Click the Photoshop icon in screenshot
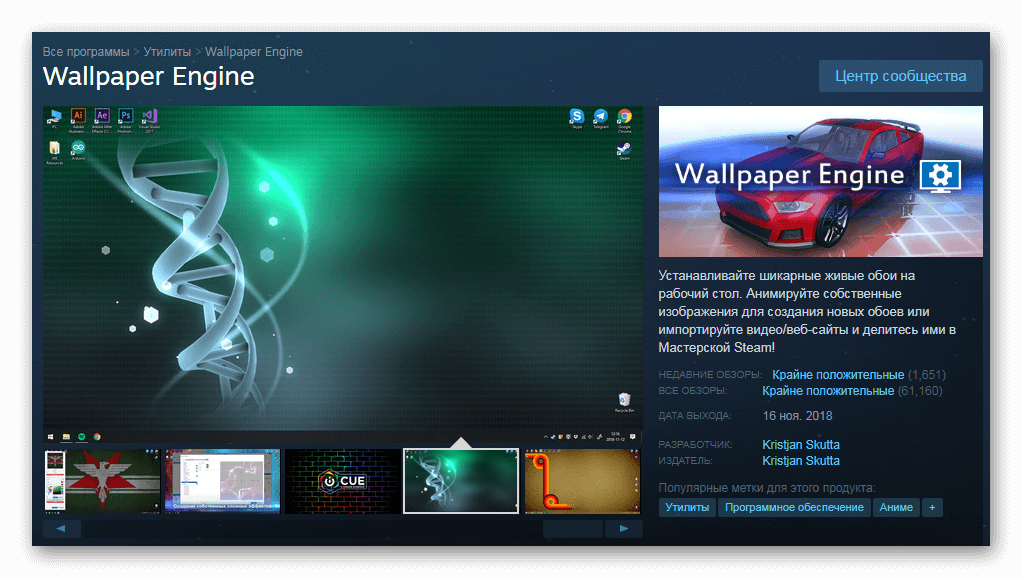1022x578 pixels. click(126, 119)
